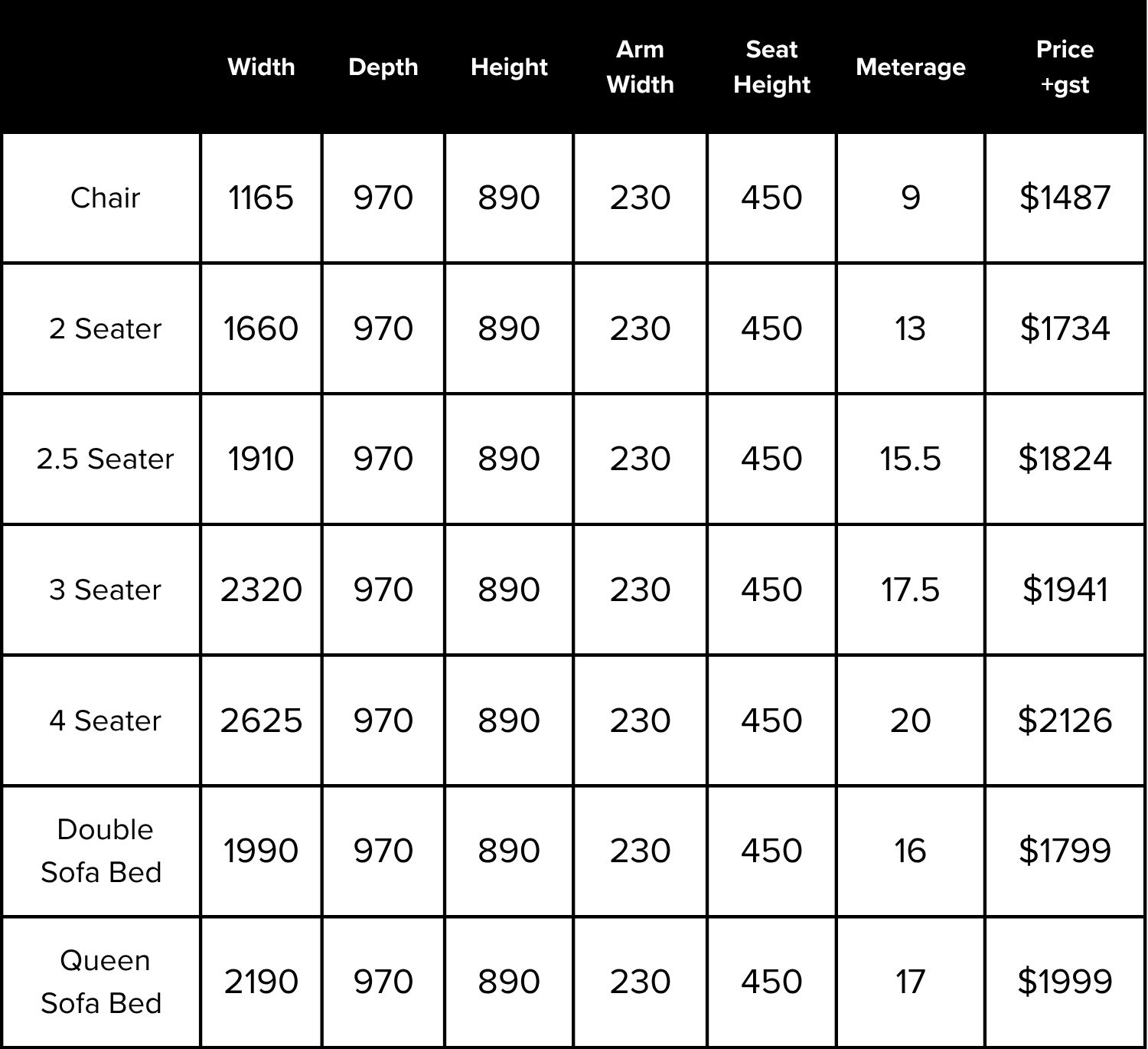Click the Height column header
The height and width of the screenshot is (1049, 1148).
[x=509, y=67]
